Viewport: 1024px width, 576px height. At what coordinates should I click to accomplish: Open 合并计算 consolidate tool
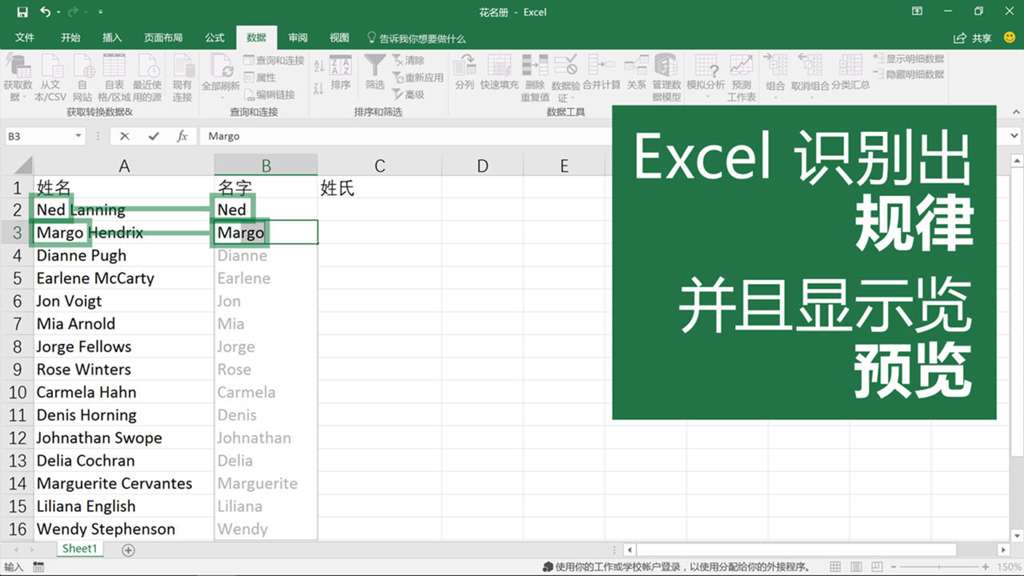tap(601, 72)
